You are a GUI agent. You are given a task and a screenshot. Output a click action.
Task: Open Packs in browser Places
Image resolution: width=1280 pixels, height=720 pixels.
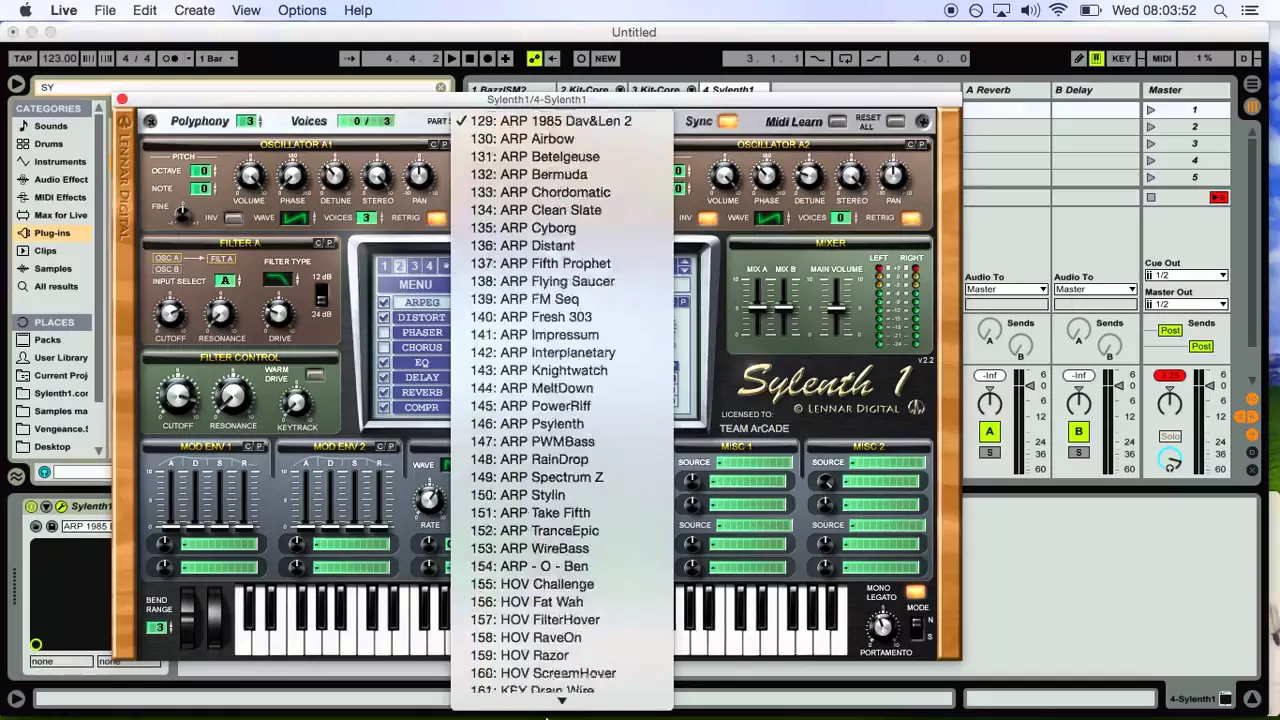[47, 340]
